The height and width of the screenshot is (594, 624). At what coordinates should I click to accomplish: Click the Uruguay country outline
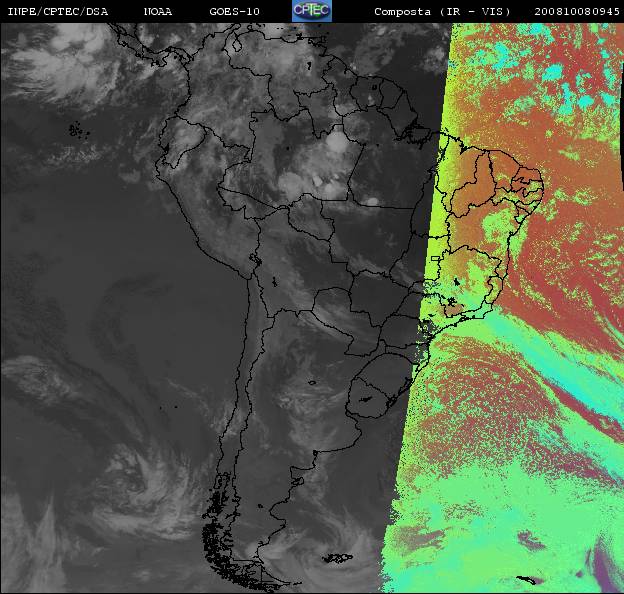[x=366, y=397]
